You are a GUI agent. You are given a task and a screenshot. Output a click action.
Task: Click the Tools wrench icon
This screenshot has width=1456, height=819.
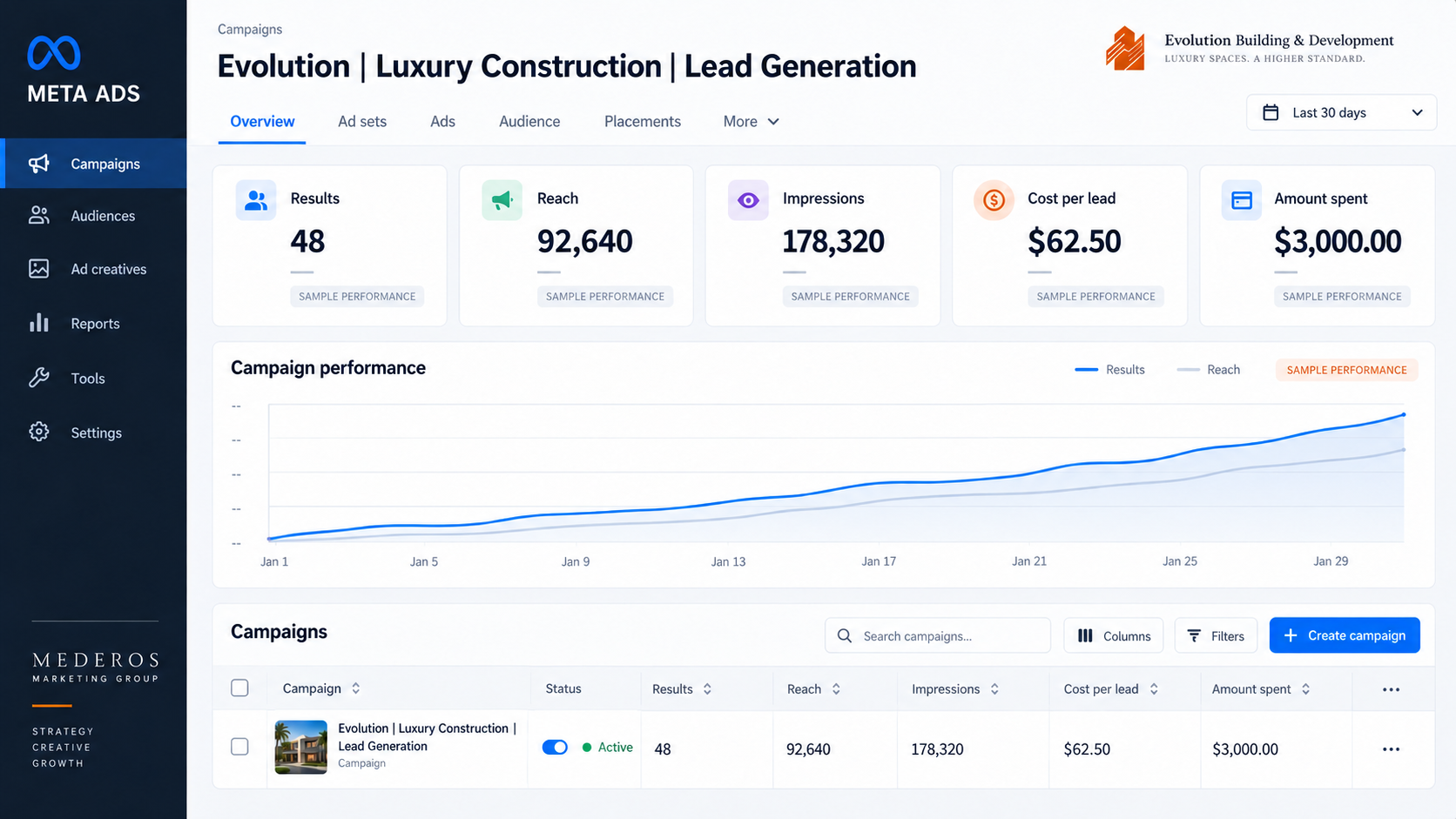point(39,378)
